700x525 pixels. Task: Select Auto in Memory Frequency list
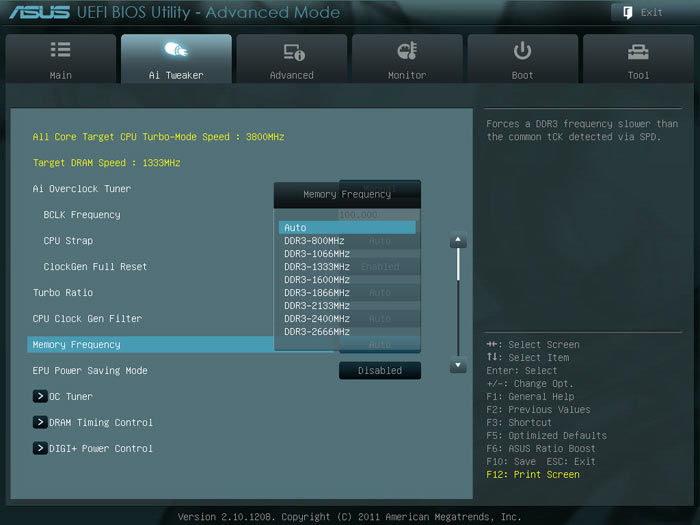point(346,228)
